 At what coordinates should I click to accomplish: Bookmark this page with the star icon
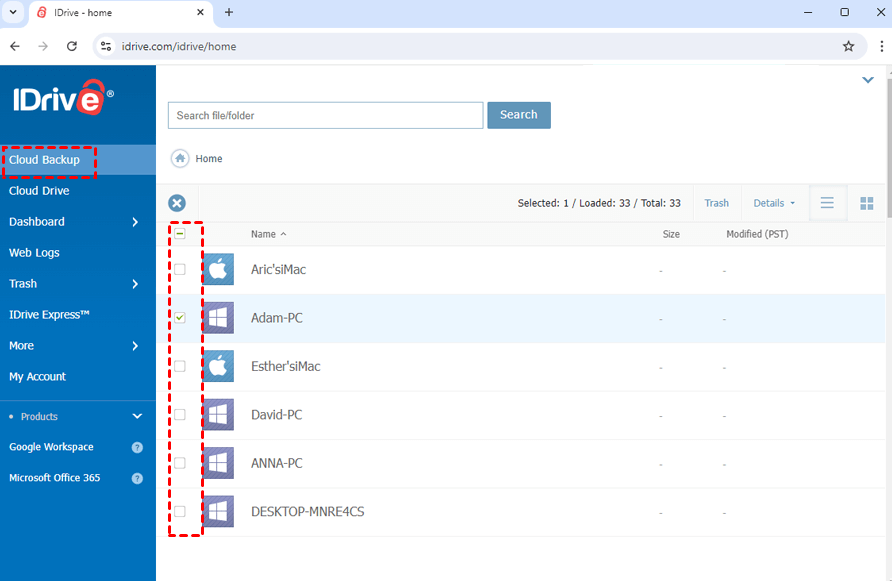[x=848, y=46]
